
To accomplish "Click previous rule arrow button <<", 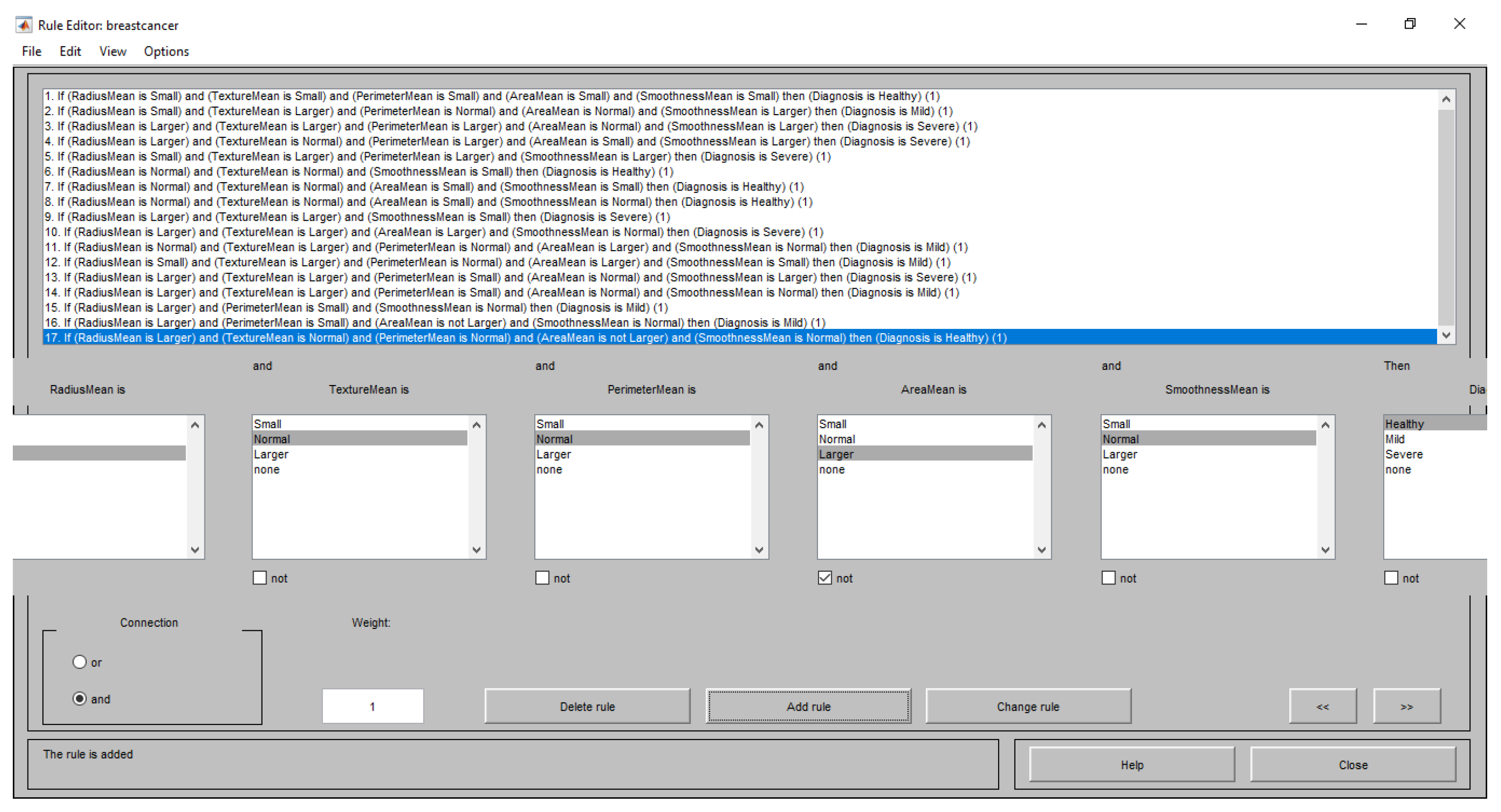I will click(1322, 706).
